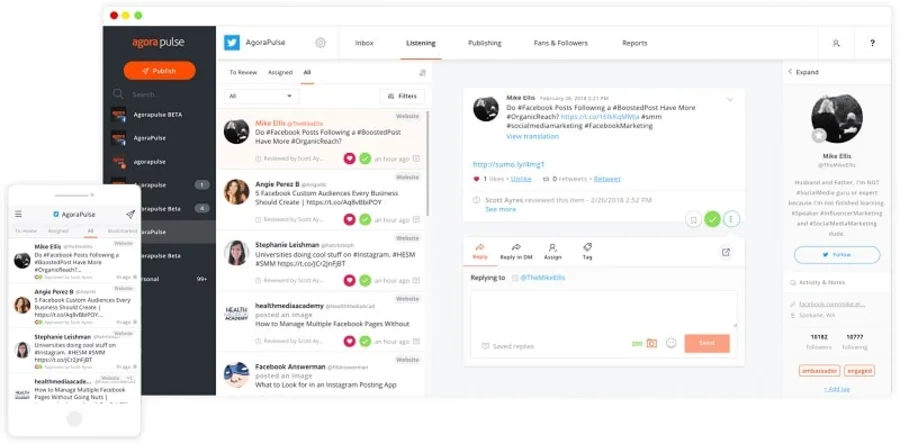
Task: Open settings gear next to AgoraPulse
Action: pyautogui.click(x=321, y=43)
